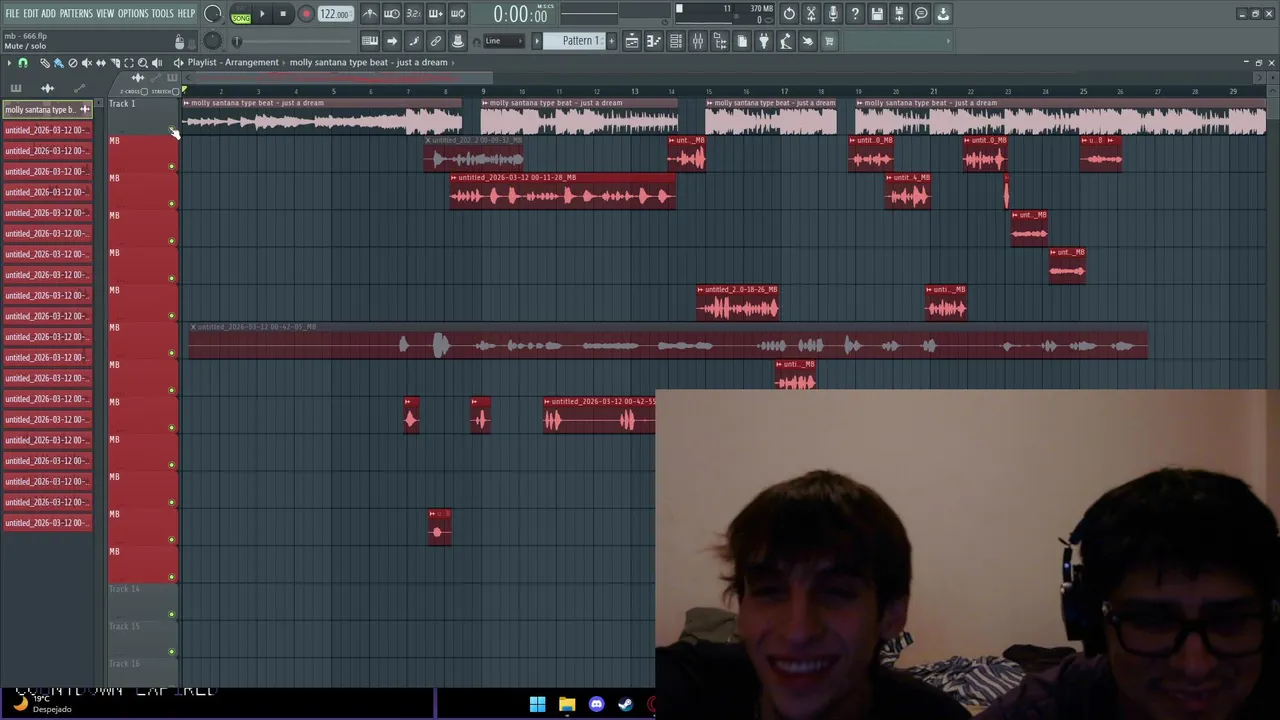This screenshot has width=1280, height=720.
Task: Select the Zoom tool in playlist toolbar
Action: (x=142, y=63)
